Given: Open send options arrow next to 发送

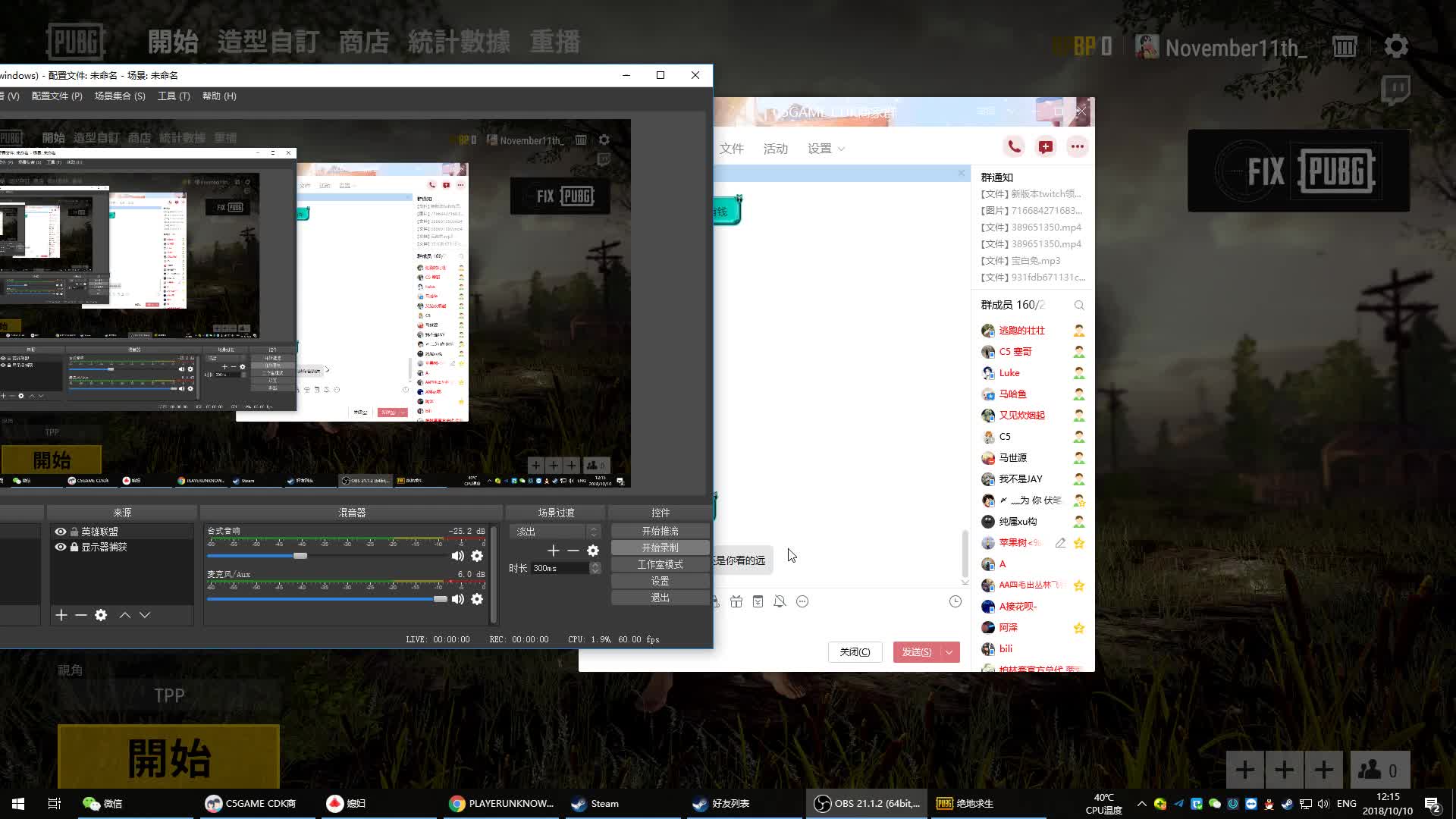Looking at the screenshot, I should [949, 652].
